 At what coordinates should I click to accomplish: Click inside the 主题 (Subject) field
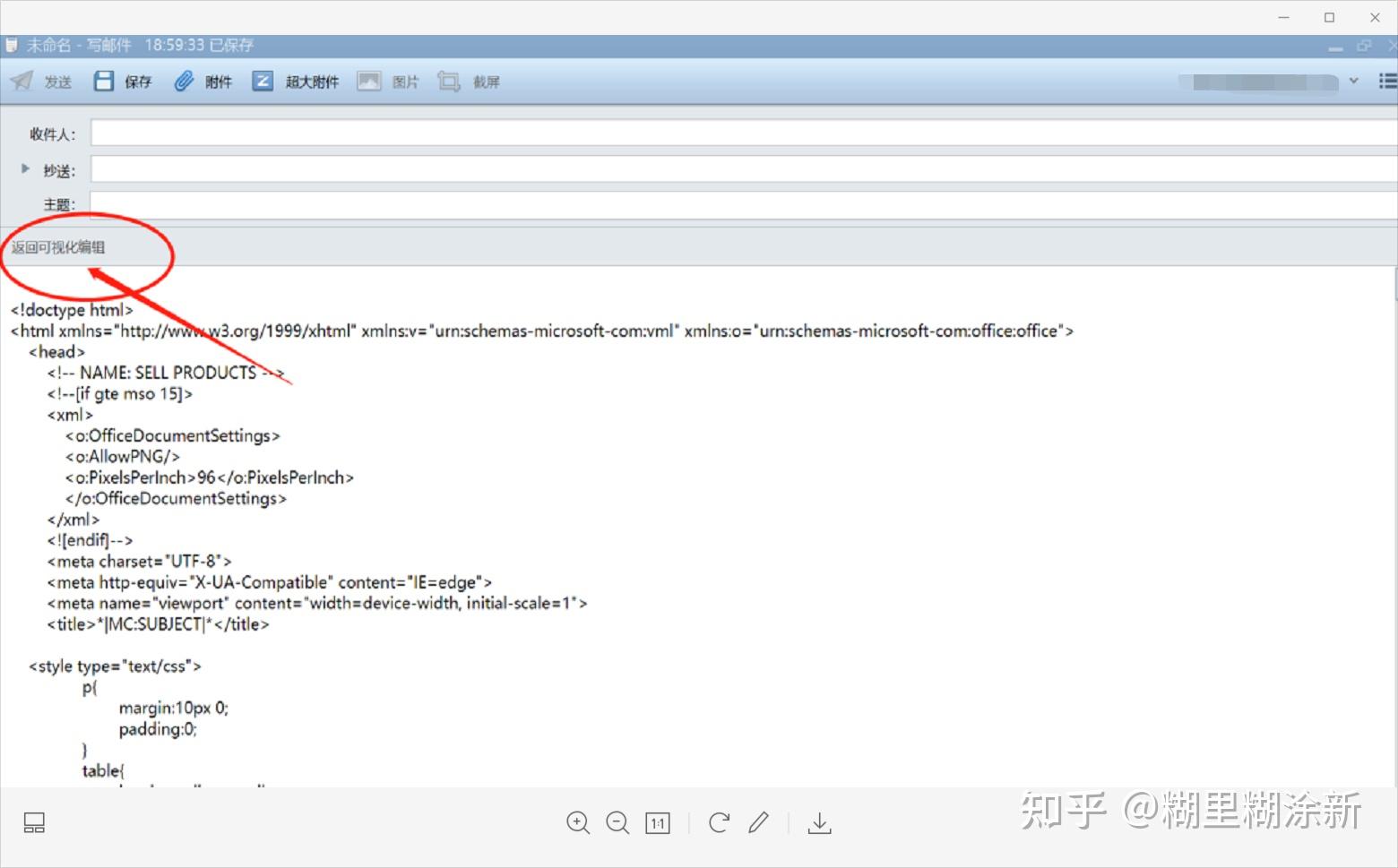(x=358, y=203)
